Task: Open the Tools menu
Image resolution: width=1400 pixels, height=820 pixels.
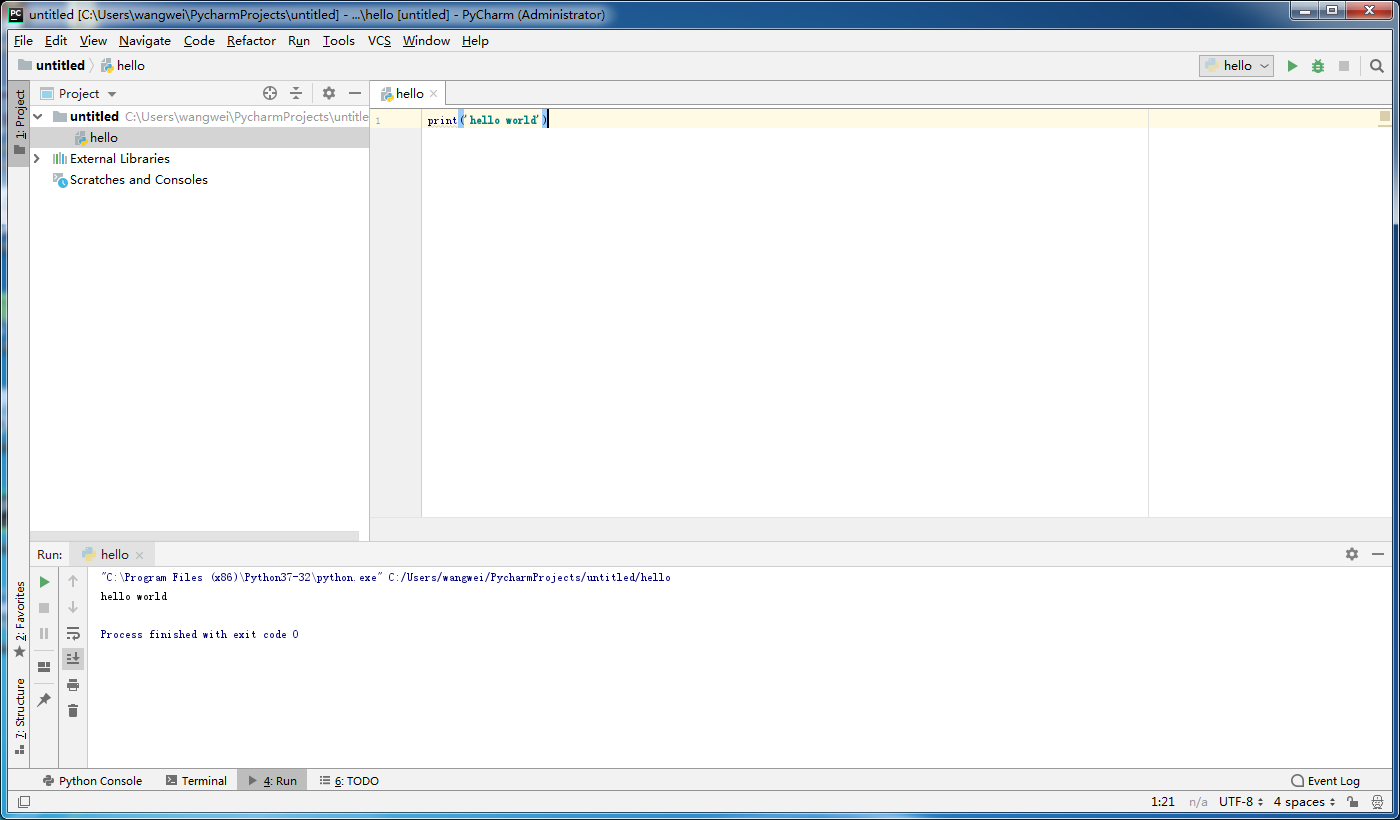Action: click(x=339, y=41)
